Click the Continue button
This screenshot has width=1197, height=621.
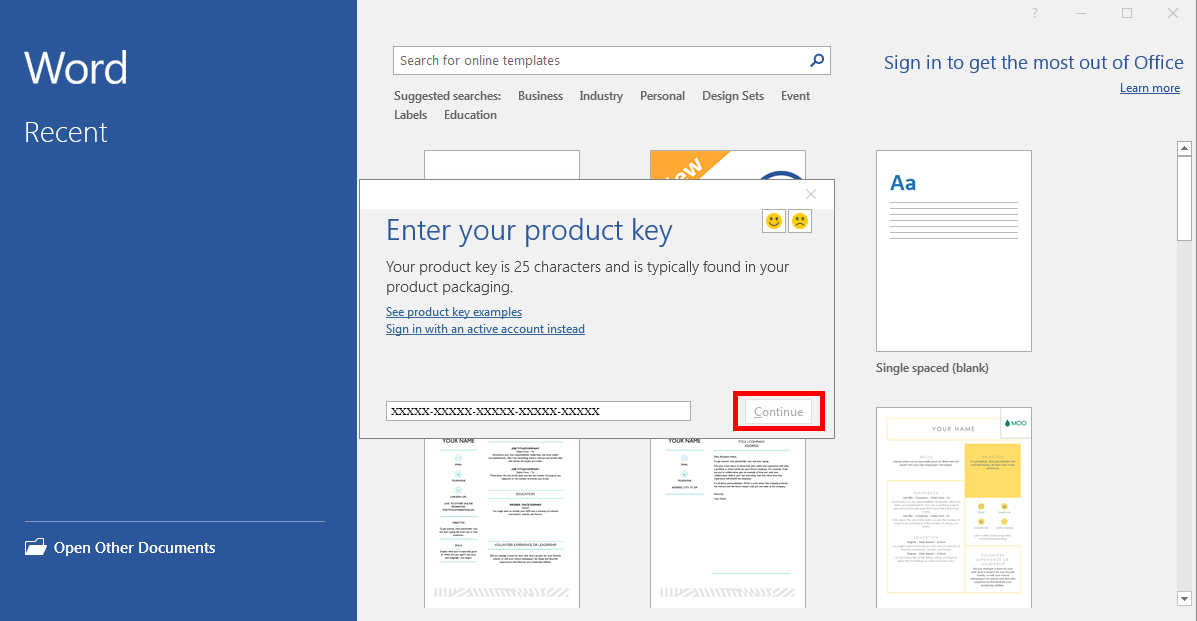click(x=778, y=412)
